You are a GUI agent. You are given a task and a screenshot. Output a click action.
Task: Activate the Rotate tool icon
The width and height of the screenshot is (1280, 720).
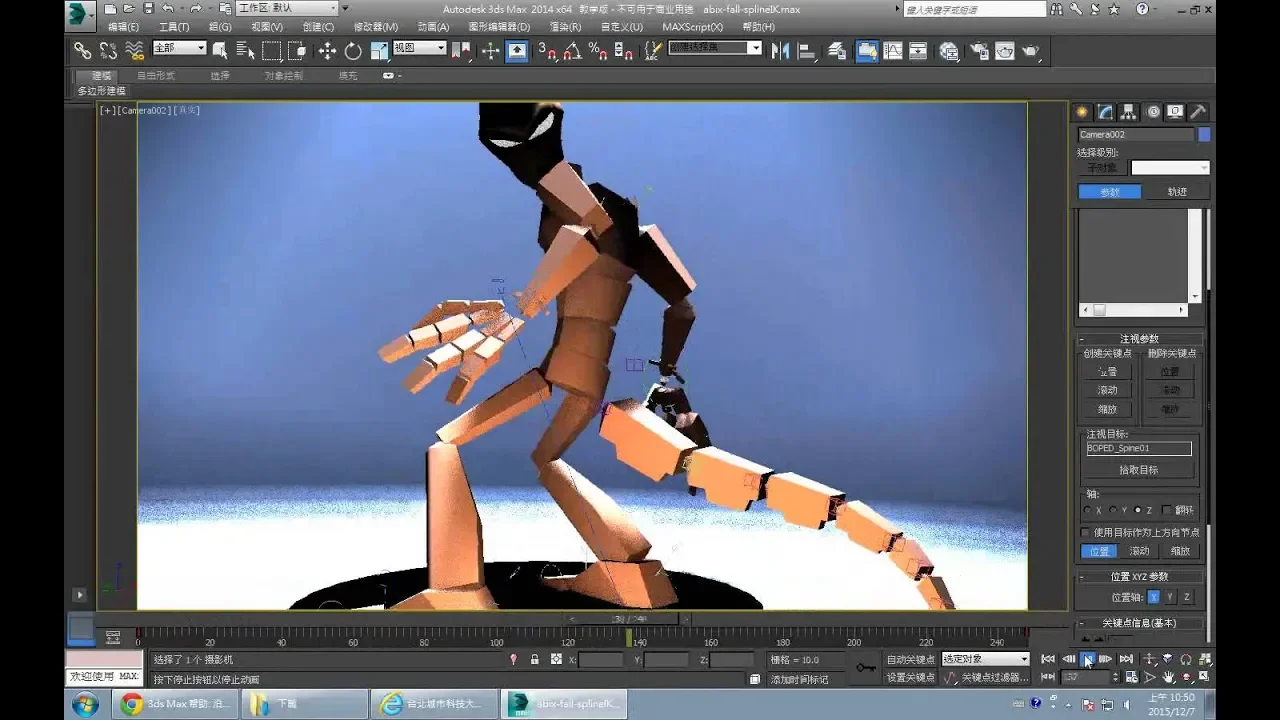[x=353, y=51]
